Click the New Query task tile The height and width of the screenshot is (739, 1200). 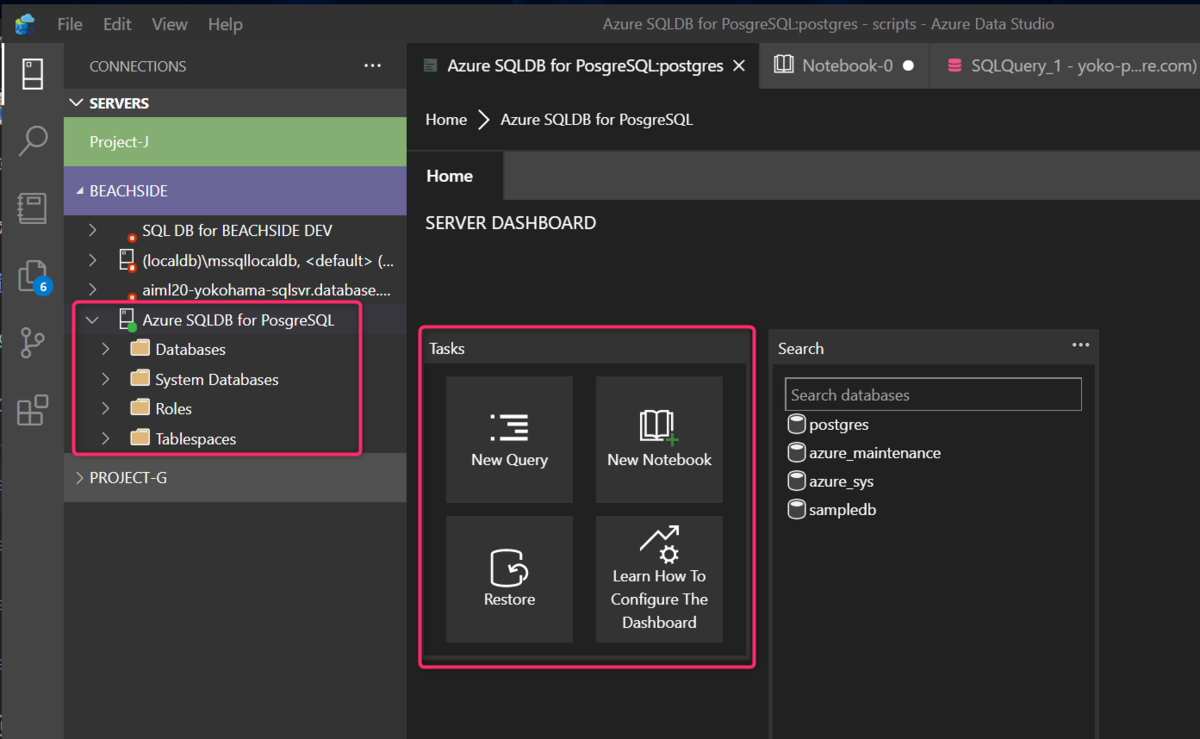point(509,439)
